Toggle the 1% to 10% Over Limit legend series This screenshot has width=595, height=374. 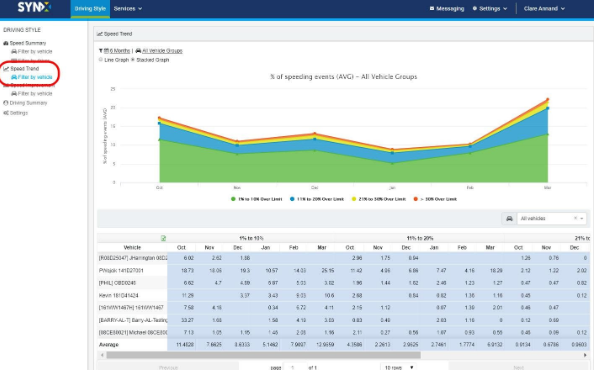[257, 199]
